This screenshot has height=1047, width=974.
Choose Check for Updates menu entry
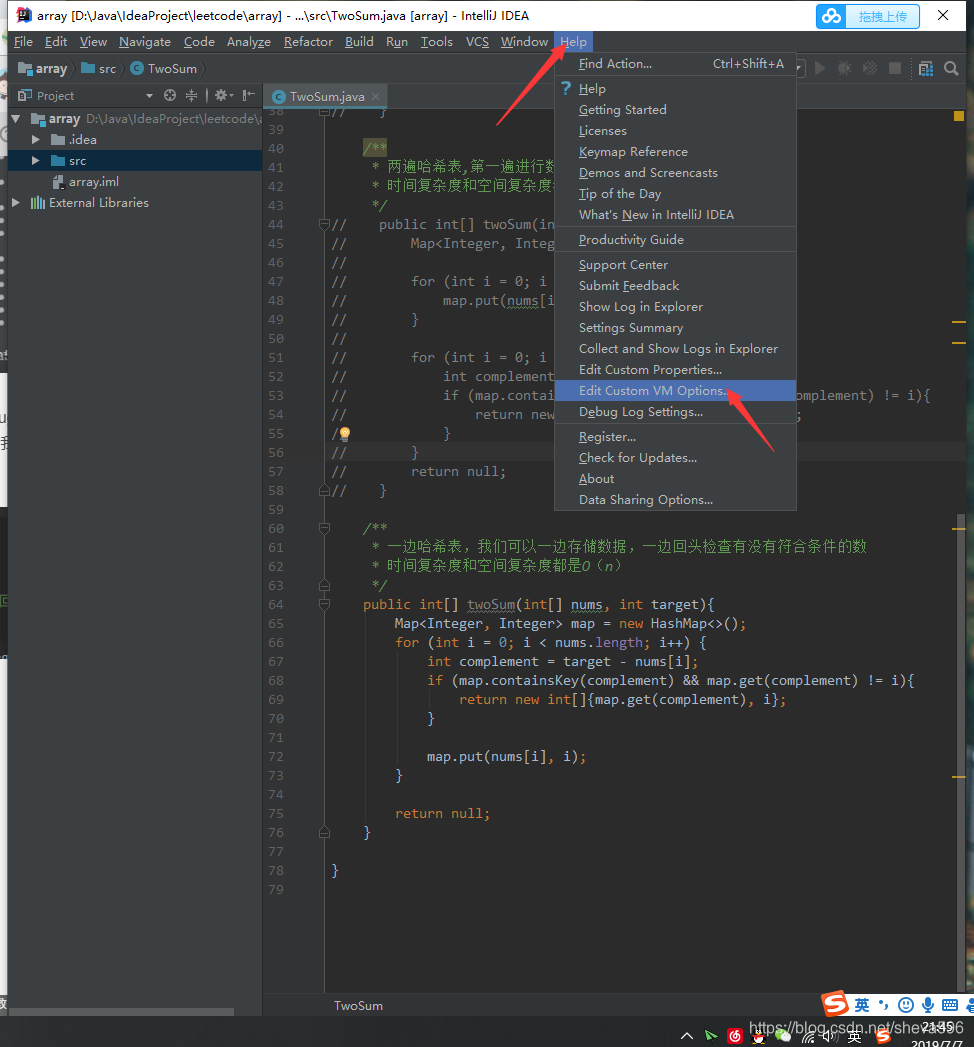pyautogui.click(x=675, y=457)
